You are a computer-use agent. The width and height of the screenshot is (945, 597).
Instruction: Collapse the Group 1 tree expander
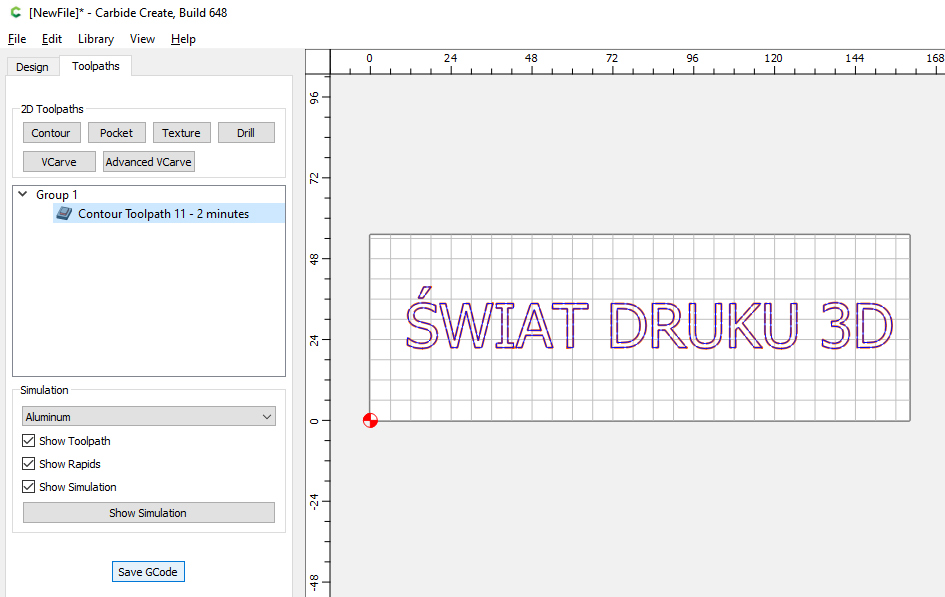(23, 194)
